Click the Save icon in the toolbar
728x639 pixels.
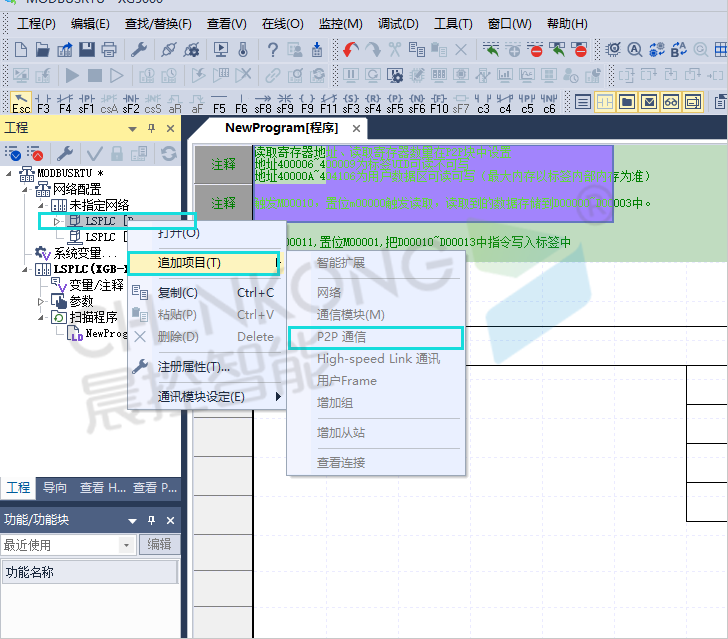point(87,49)
